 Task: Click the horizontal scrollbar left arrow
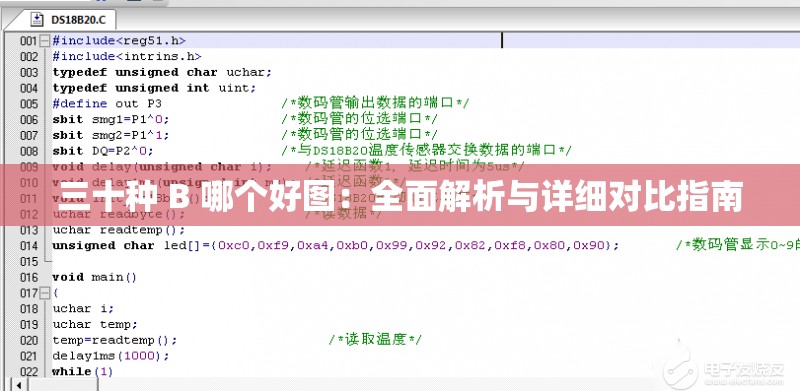[19, 384]
